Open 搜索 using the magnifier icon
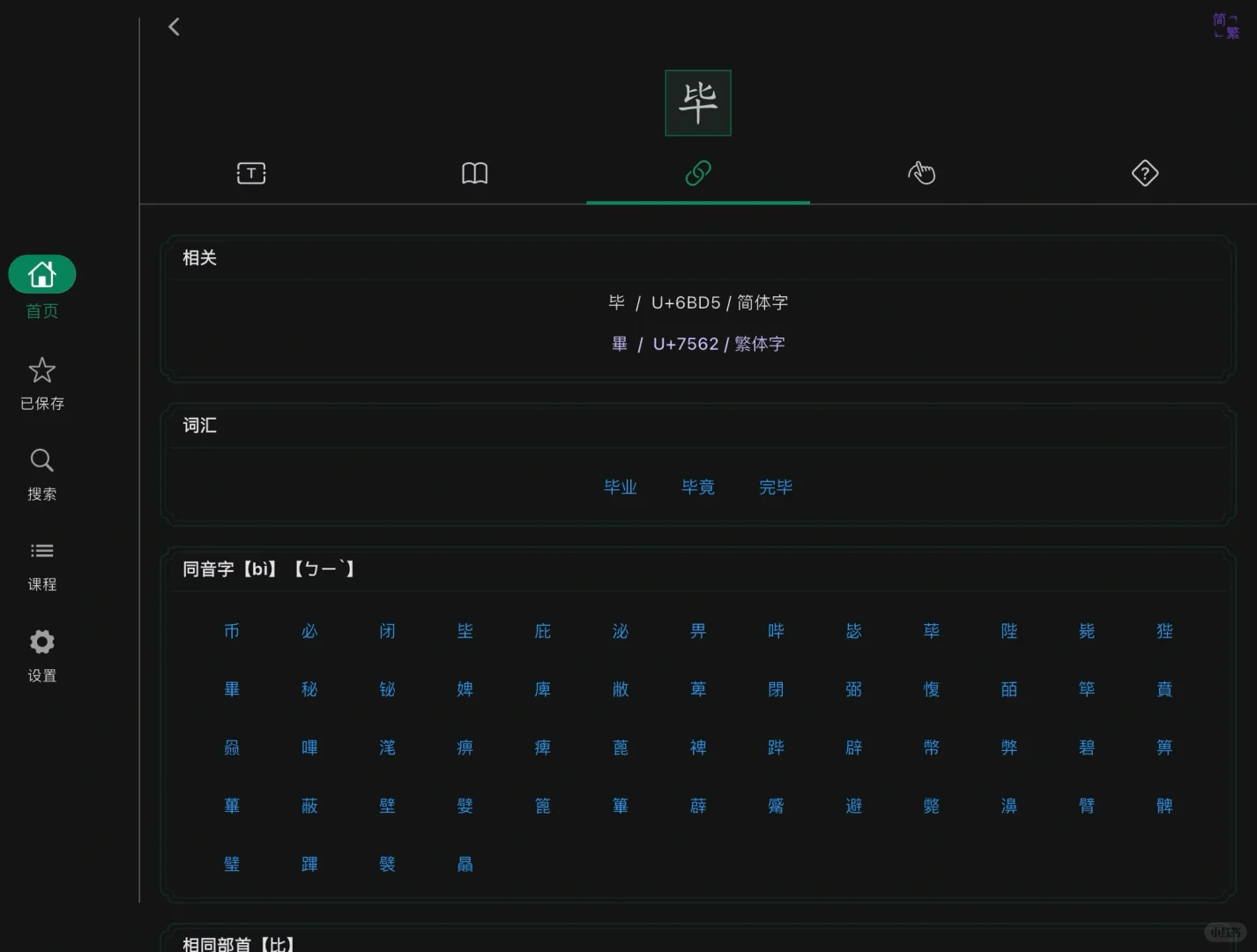 pos(41,459)
